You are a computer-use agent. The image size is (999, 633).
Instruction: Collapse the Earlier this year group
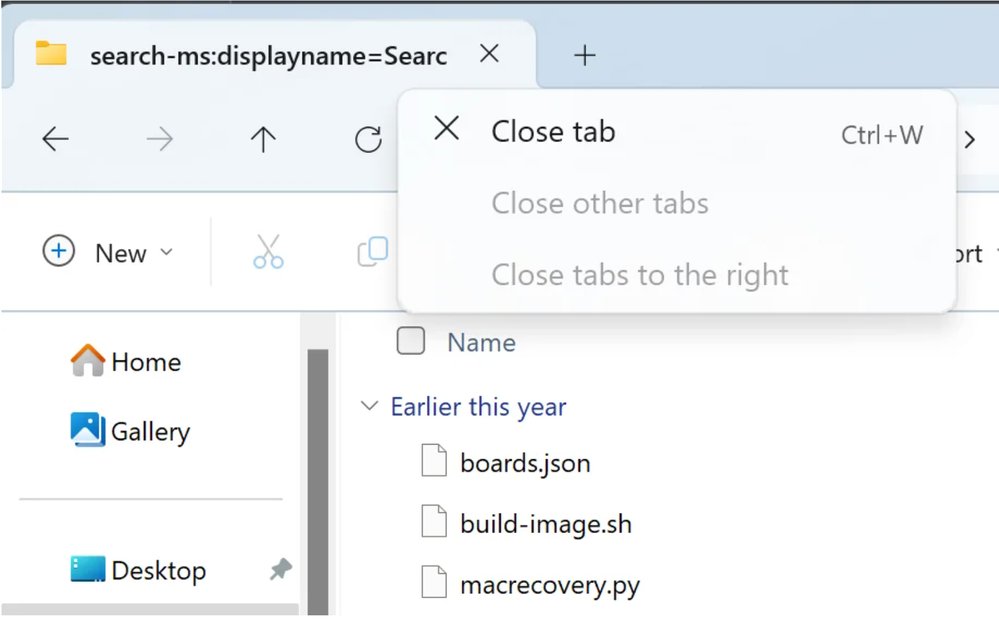tap(370, 407)
